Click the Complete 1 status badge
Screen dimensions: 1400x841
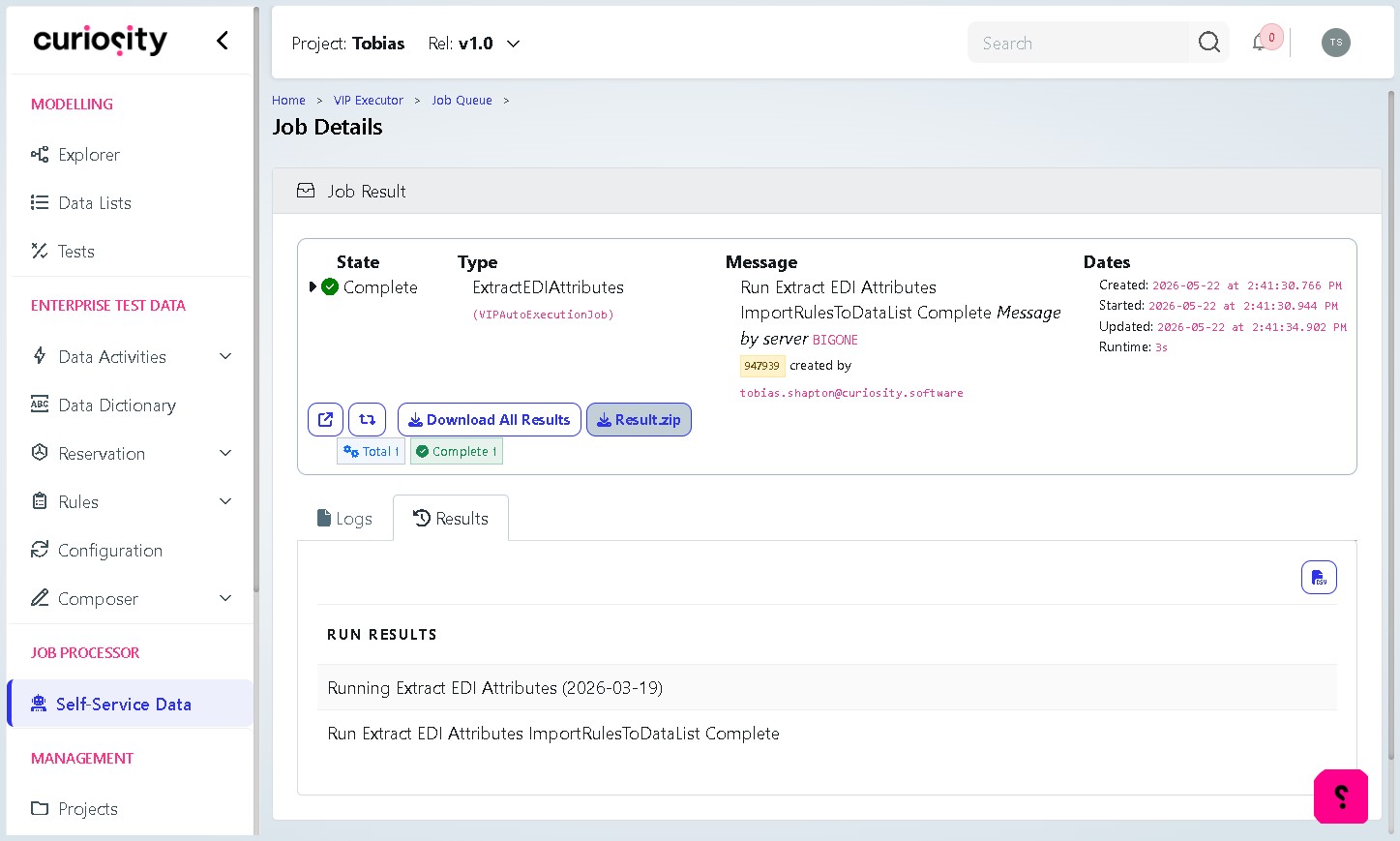click(457, 451)
